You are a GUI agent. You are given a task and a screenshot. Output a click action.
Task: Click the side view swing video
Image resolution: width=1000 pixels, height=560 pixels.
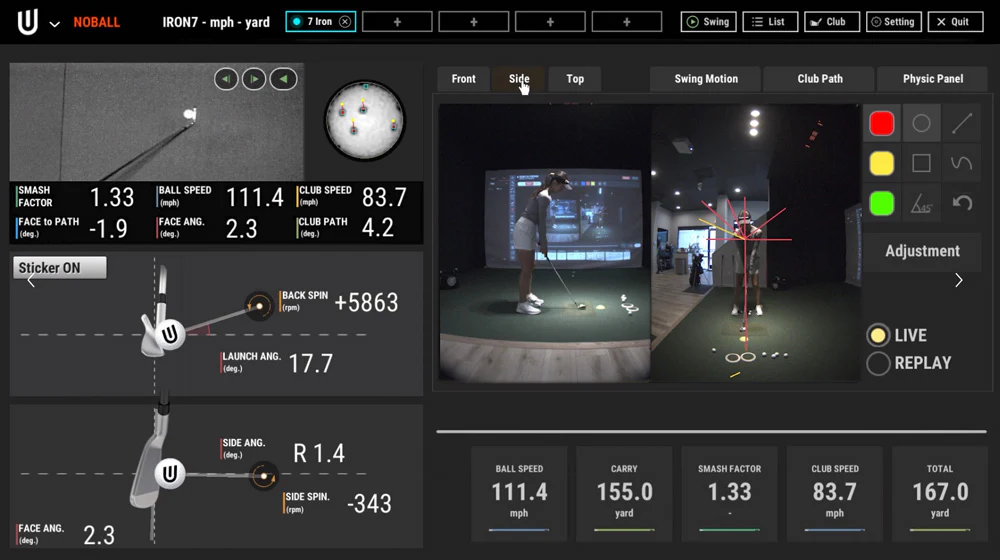[x=545, y=244]
